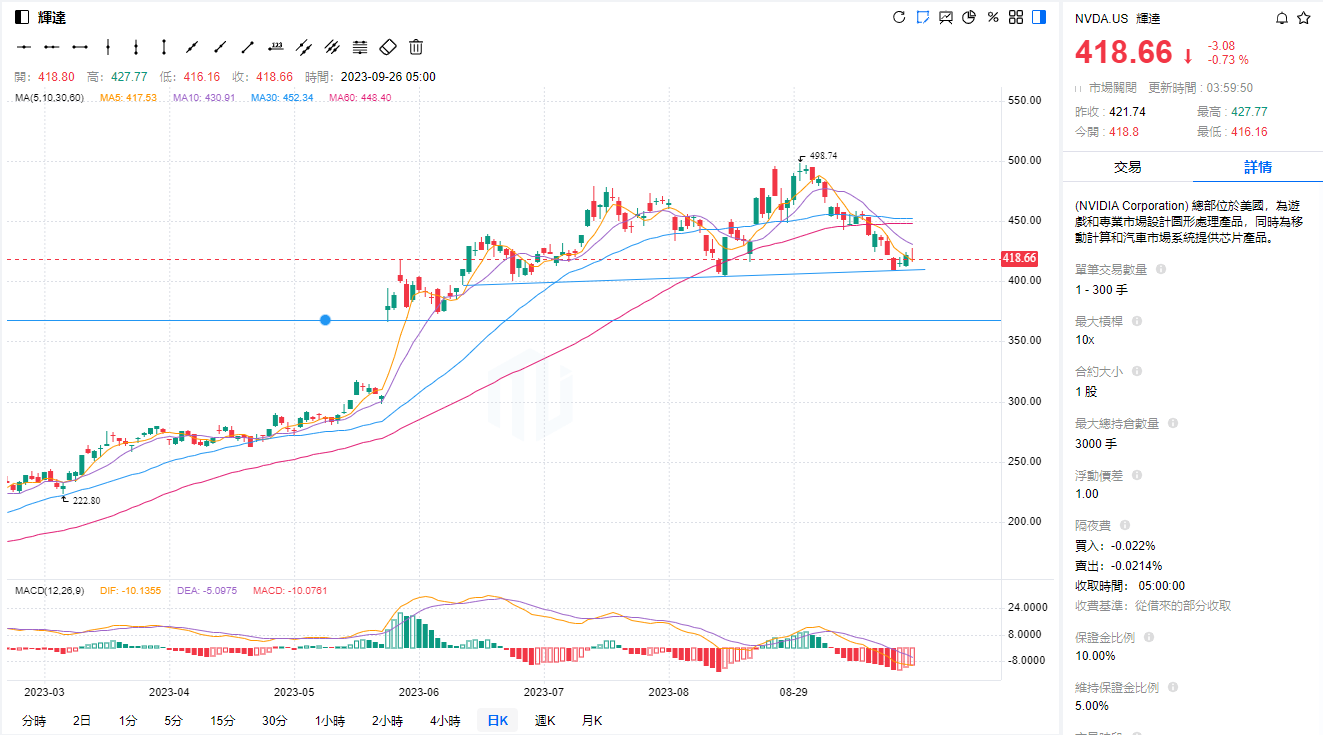Open the multi-chart grid layout icon
1323x735 pixels.
pos(1016,17)
